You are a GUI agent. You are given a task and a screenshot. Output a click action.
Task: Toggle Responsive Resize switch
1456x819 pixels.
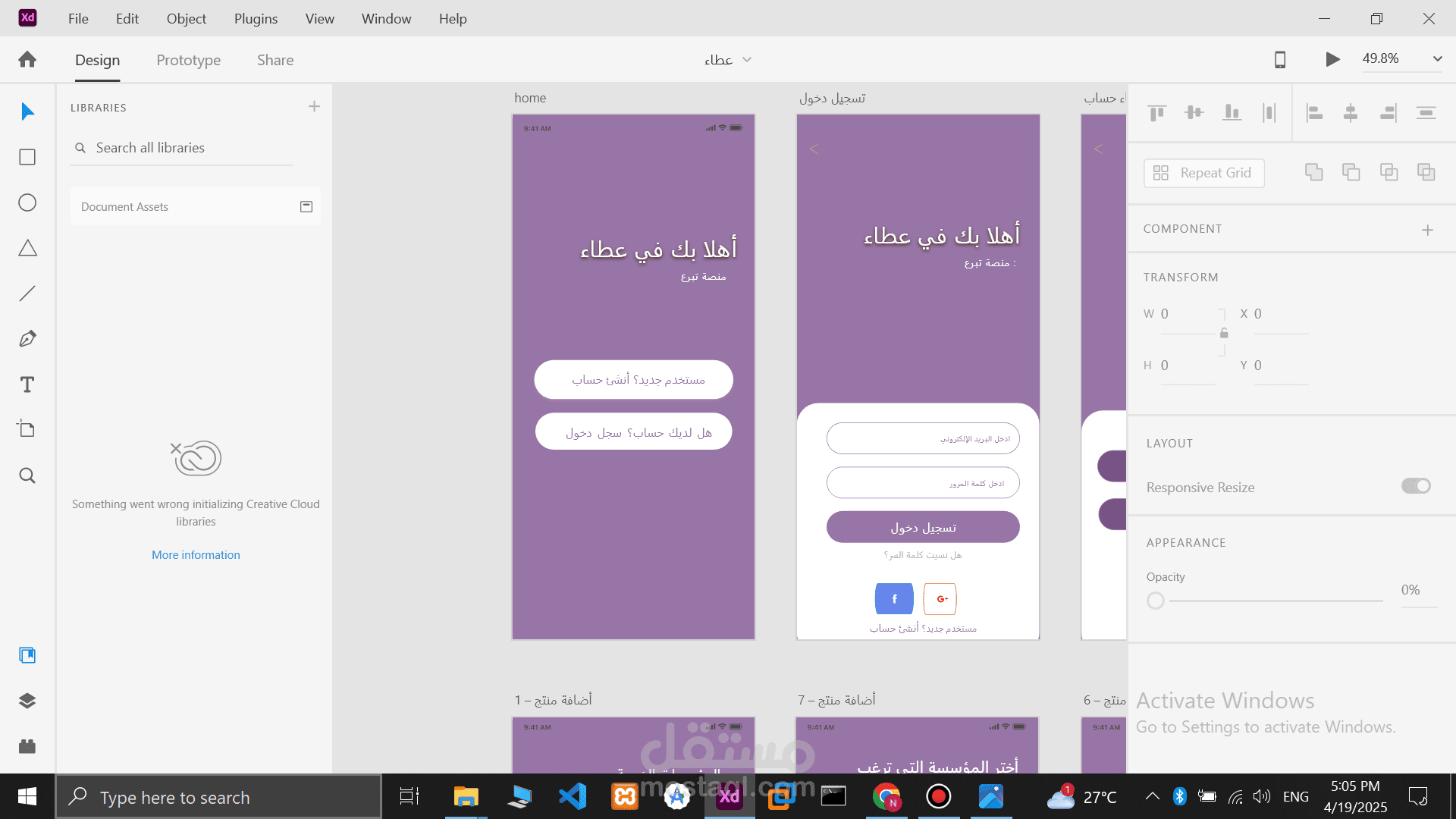[x=1416, y=486]
